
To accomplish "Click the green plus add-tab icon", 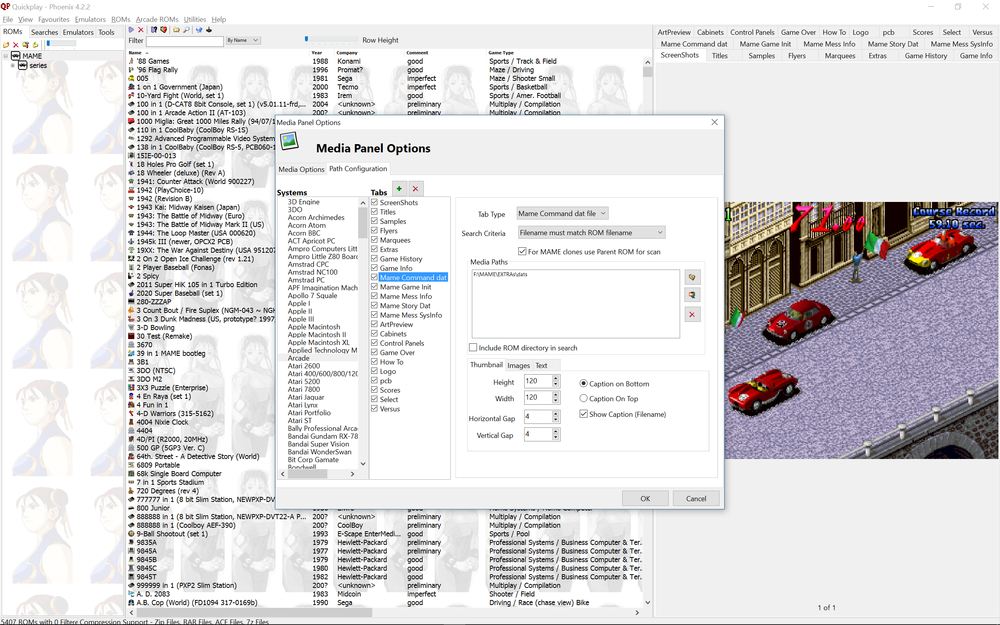I will coord(400,188).
